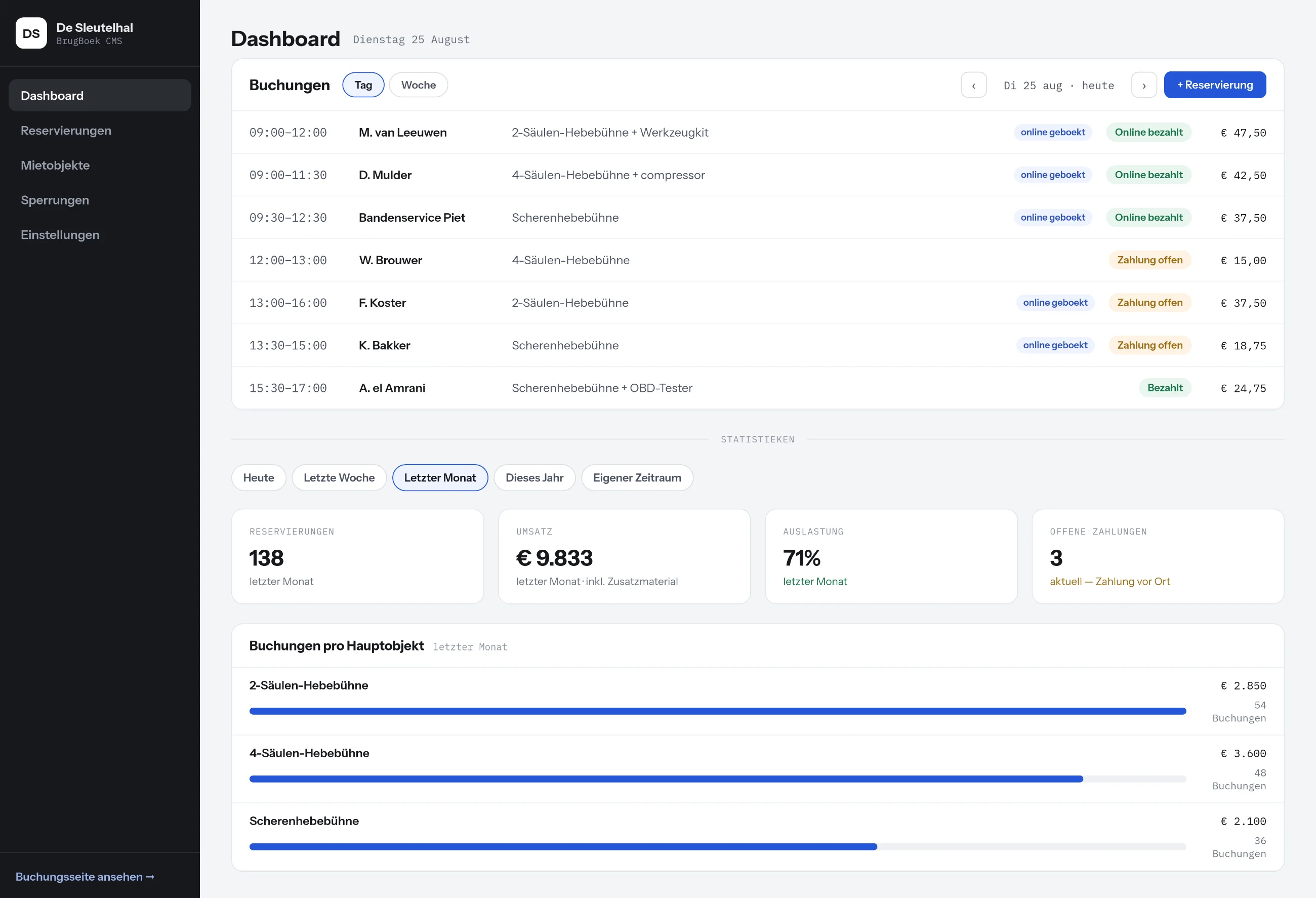The image size is (1316, 898).
Task: Click Scherenhebebühne + OBD-Tester description
Action: 602,388
